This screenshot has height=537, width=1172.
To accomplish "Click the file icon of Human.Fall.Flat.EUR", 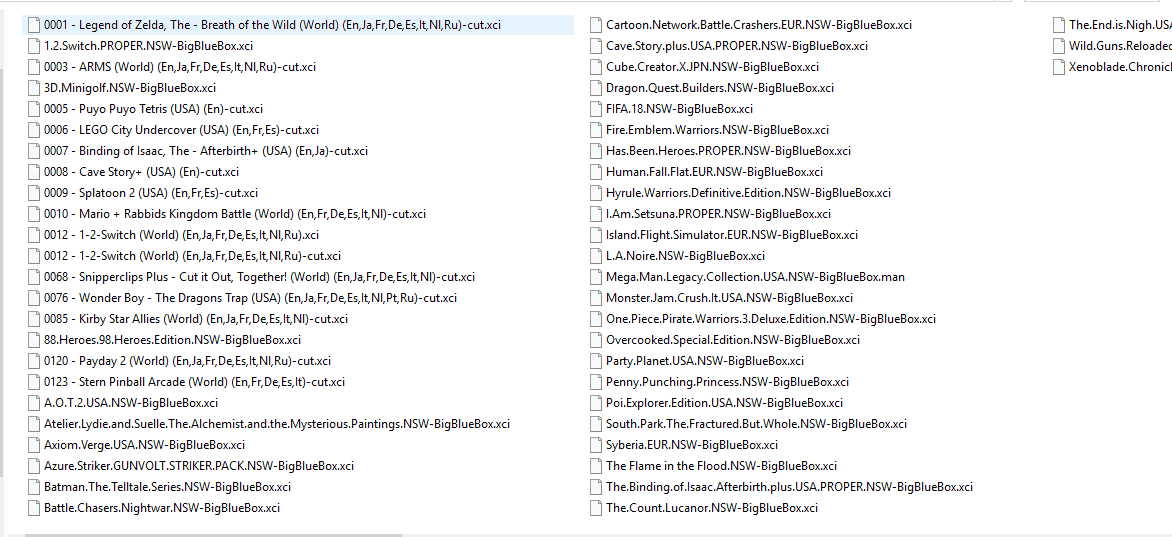I will tap(595, 171).
